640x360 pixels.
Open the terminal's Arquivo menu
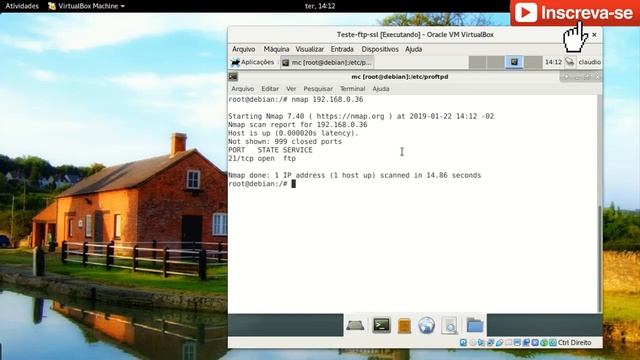[x=242, y=89]
